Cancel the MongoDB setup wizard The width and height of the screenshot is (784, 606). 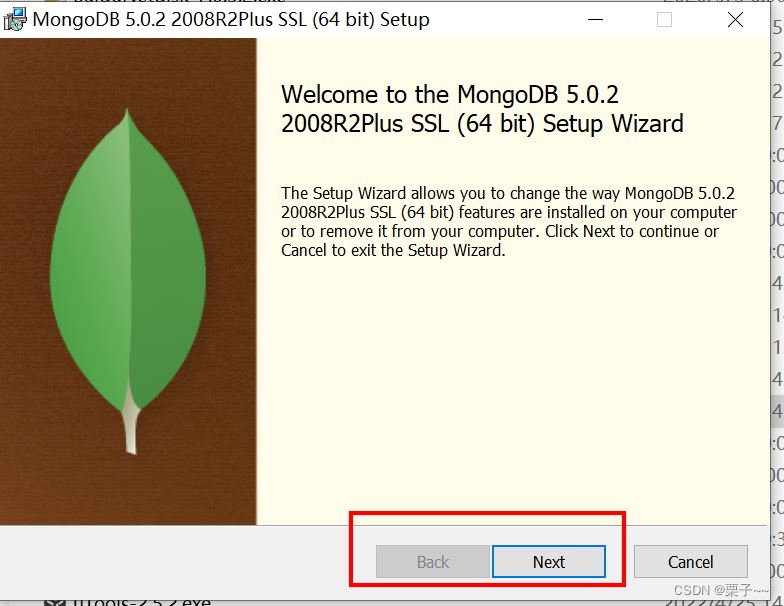690,562
